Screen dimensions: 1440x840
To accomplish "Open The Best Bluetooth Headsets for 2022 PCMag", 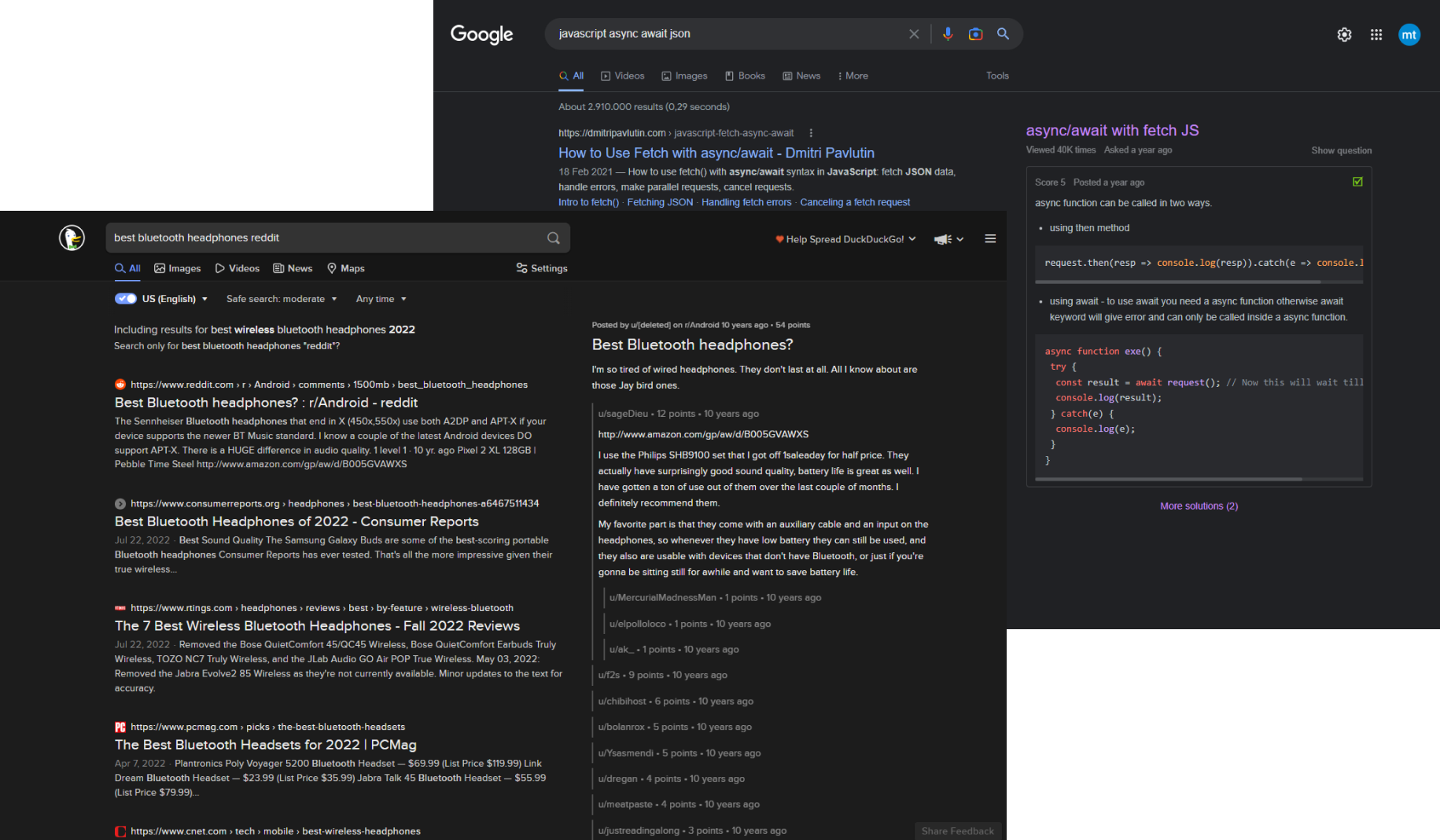I will (x=266, y=745).
